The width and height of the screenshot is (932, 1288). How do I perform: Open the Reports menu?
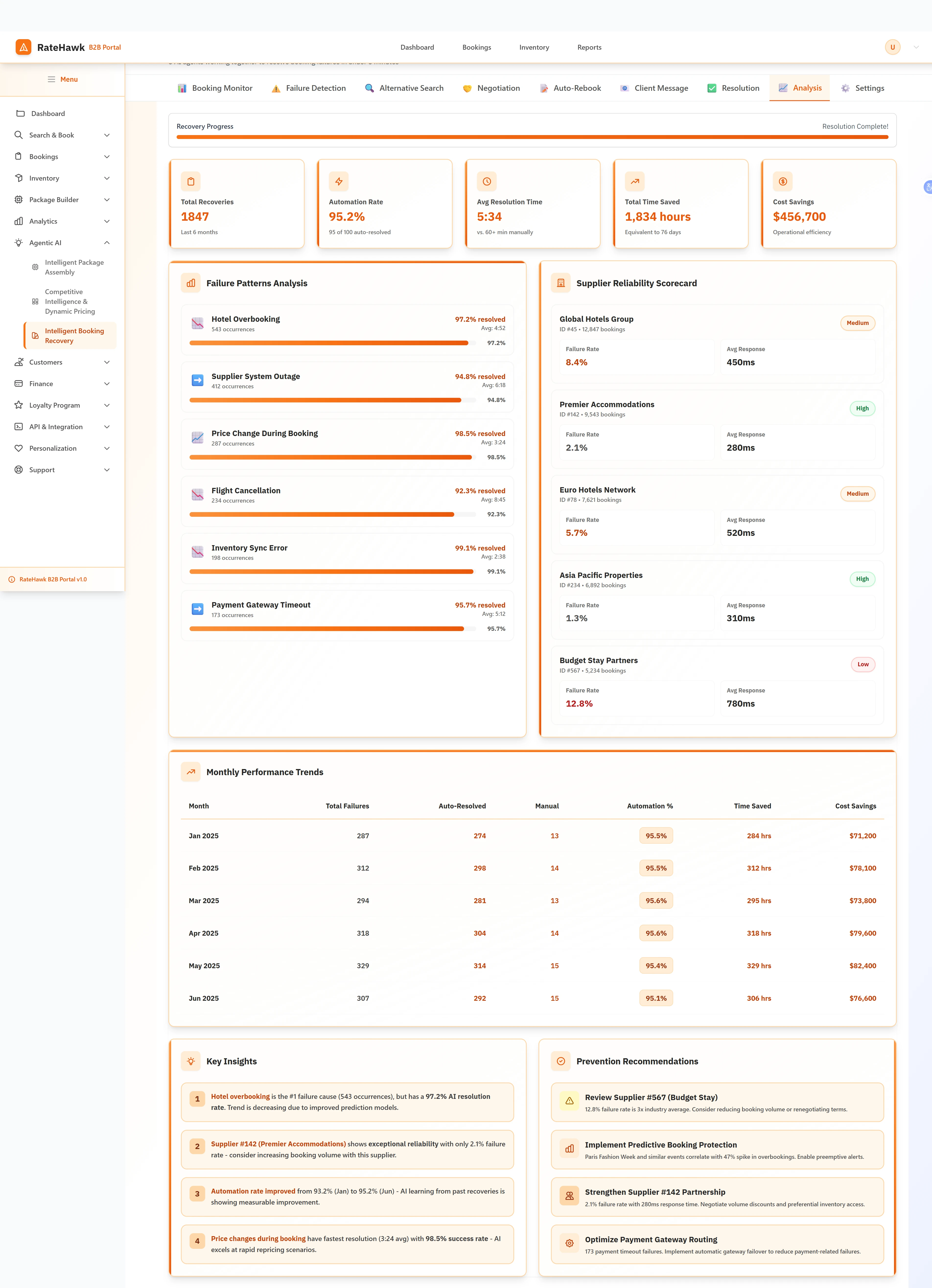point(589,47)
